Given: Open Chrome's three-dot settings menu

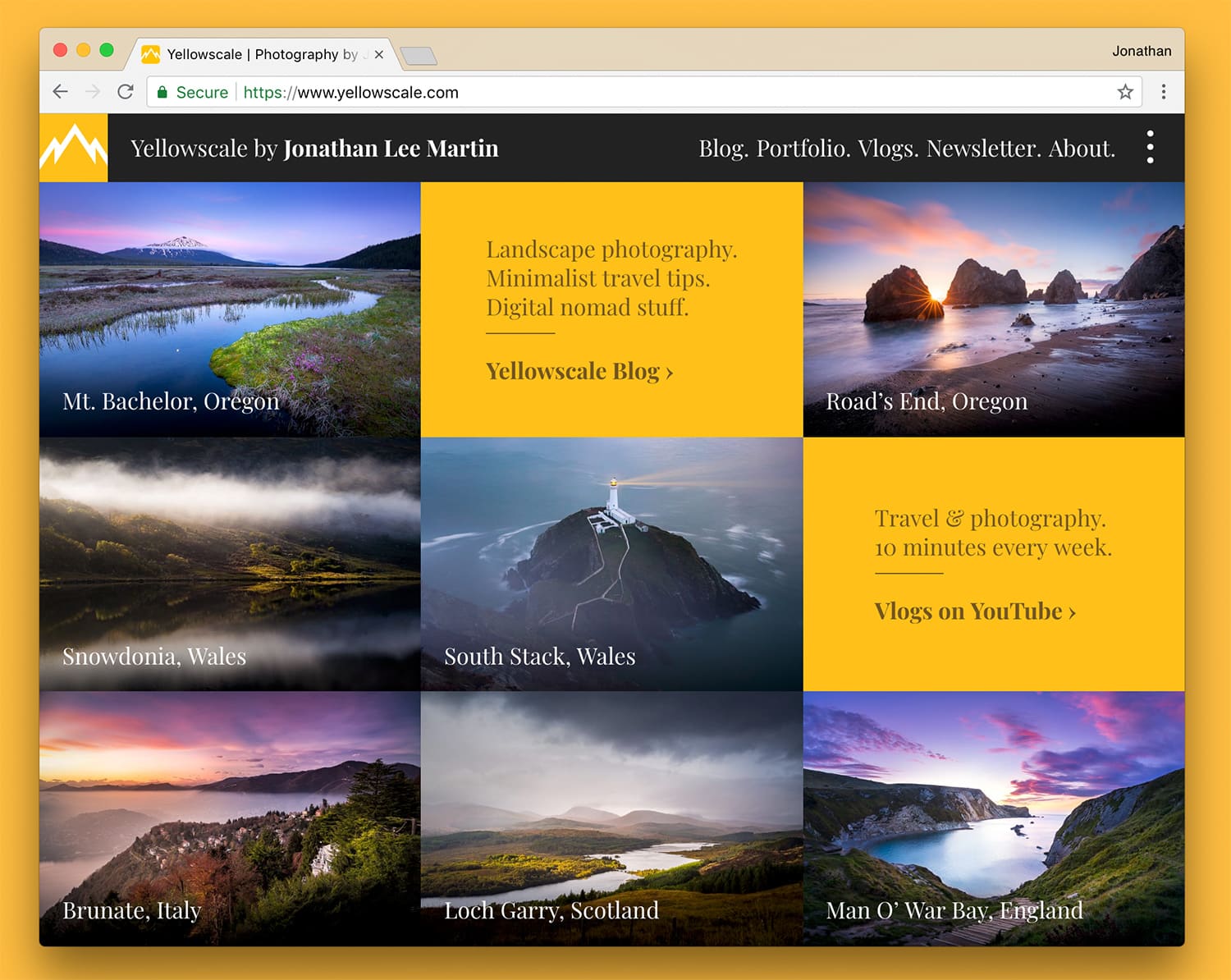Looking at the screenshot, I should coord(1163,92).
